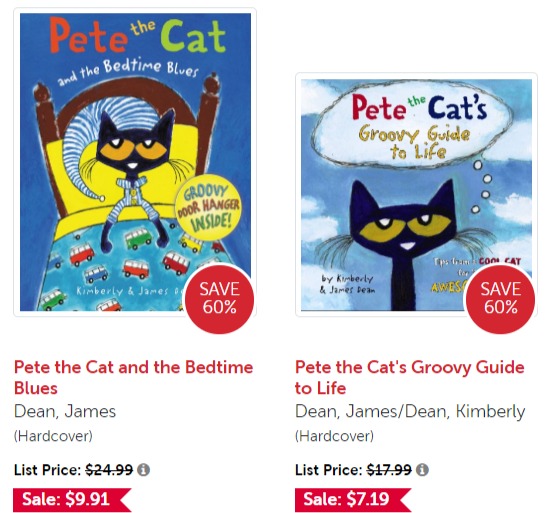552x513 pixels.
Task: Click Save 60% badge on Bedtime Blues
Action: 219,298
